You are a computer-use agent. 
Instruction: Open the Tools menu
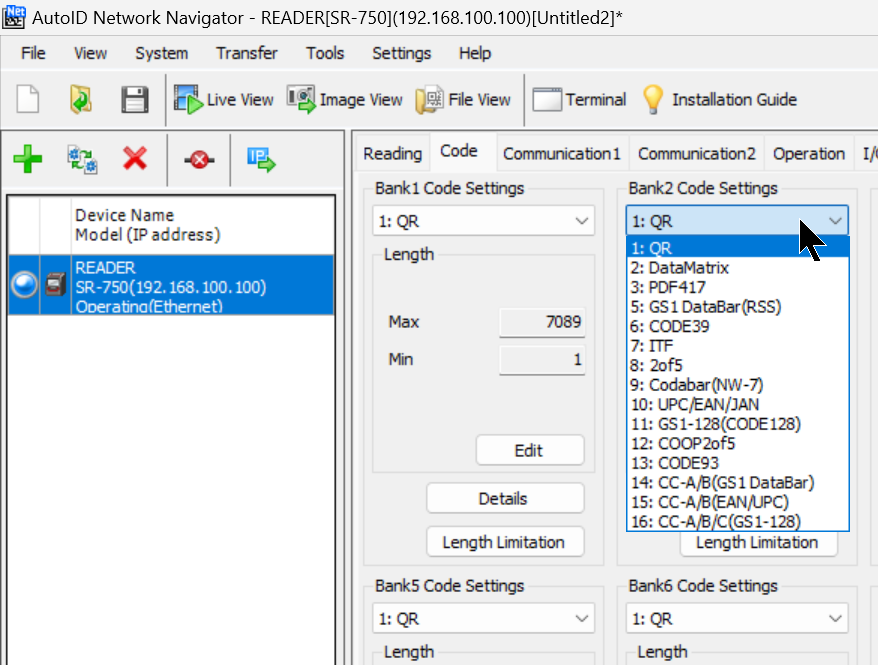(325, 53)
